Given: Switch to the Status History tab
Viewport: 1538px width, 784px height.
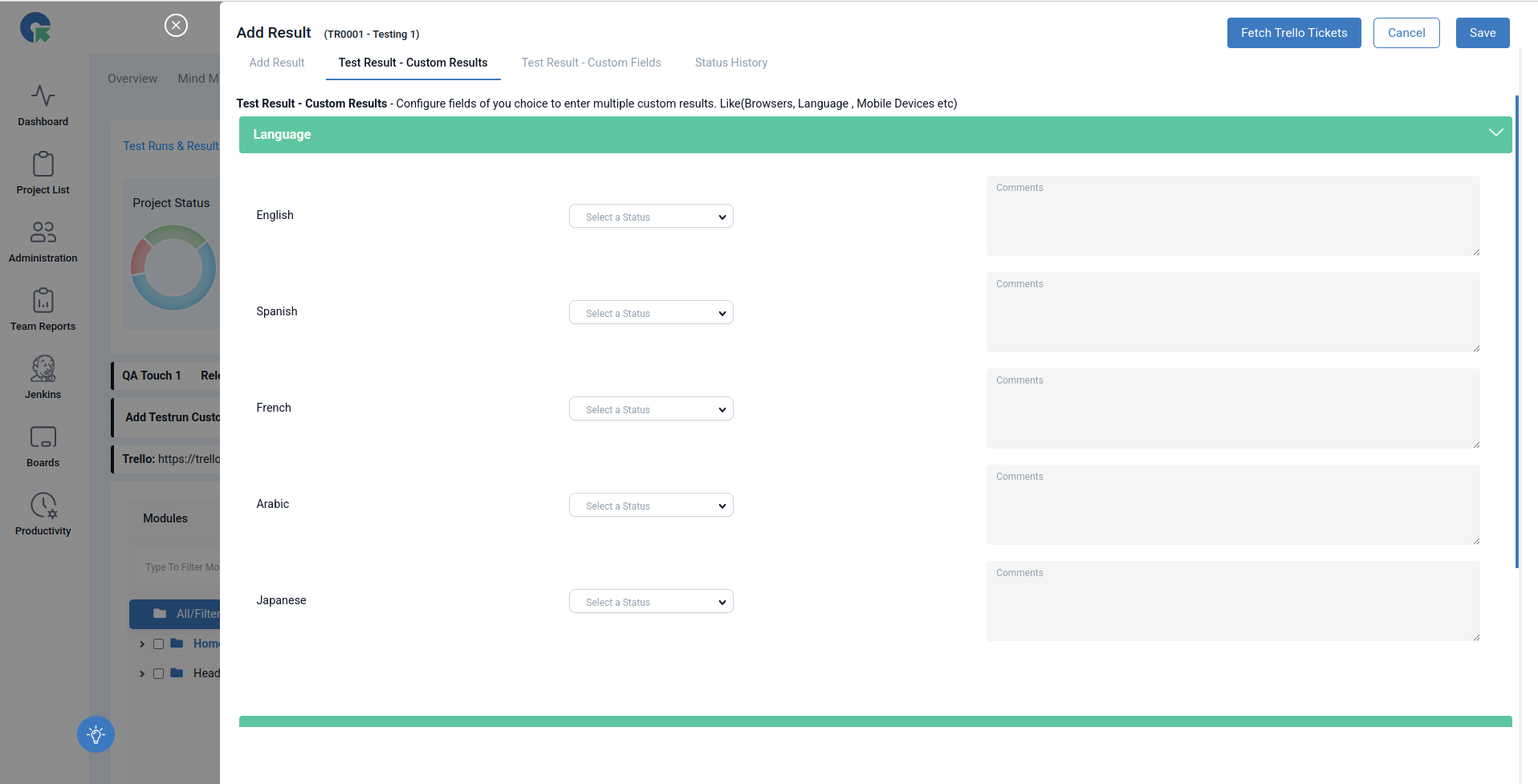Looking at the screenshot, I should click(730, 63).
